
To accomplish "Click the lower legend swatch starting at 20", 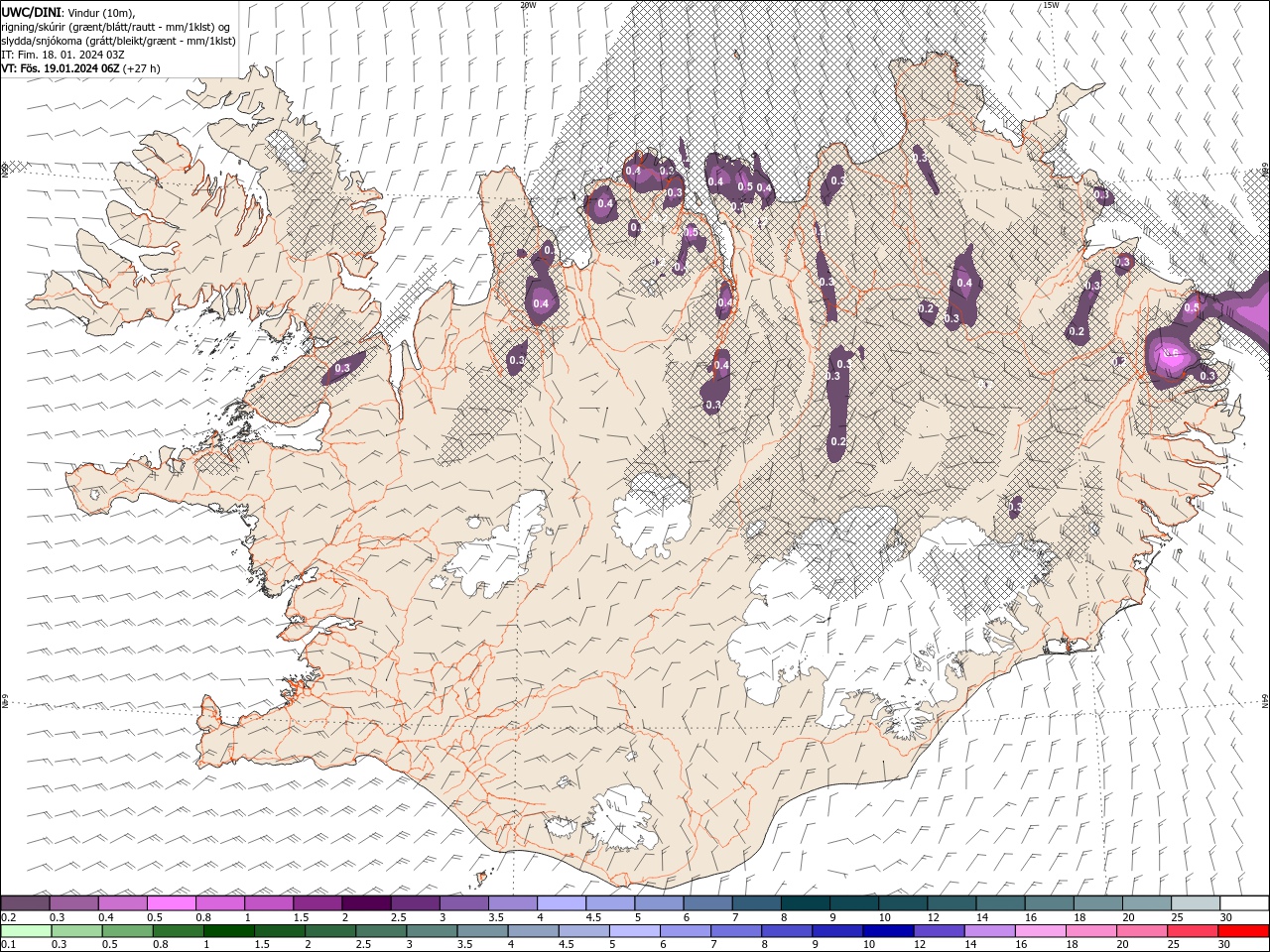I will (1142, 931).
